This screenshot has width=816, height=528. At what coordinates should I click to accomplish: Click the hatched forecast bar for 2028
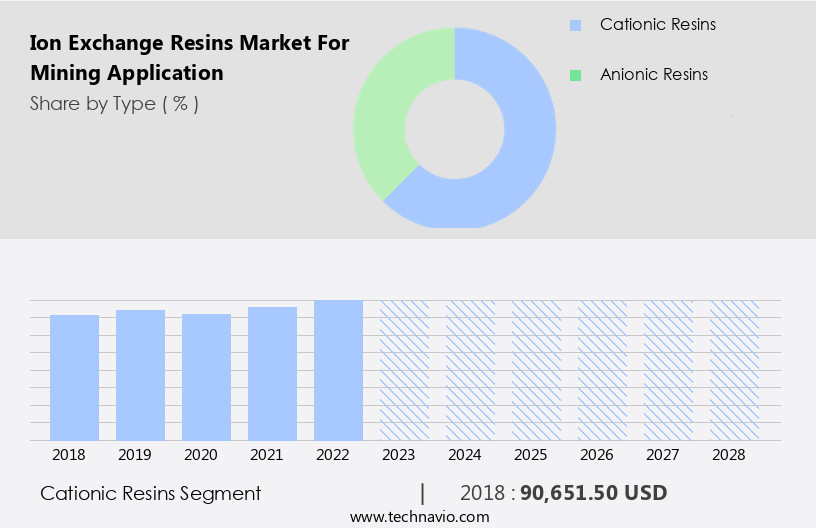[734, 370]
